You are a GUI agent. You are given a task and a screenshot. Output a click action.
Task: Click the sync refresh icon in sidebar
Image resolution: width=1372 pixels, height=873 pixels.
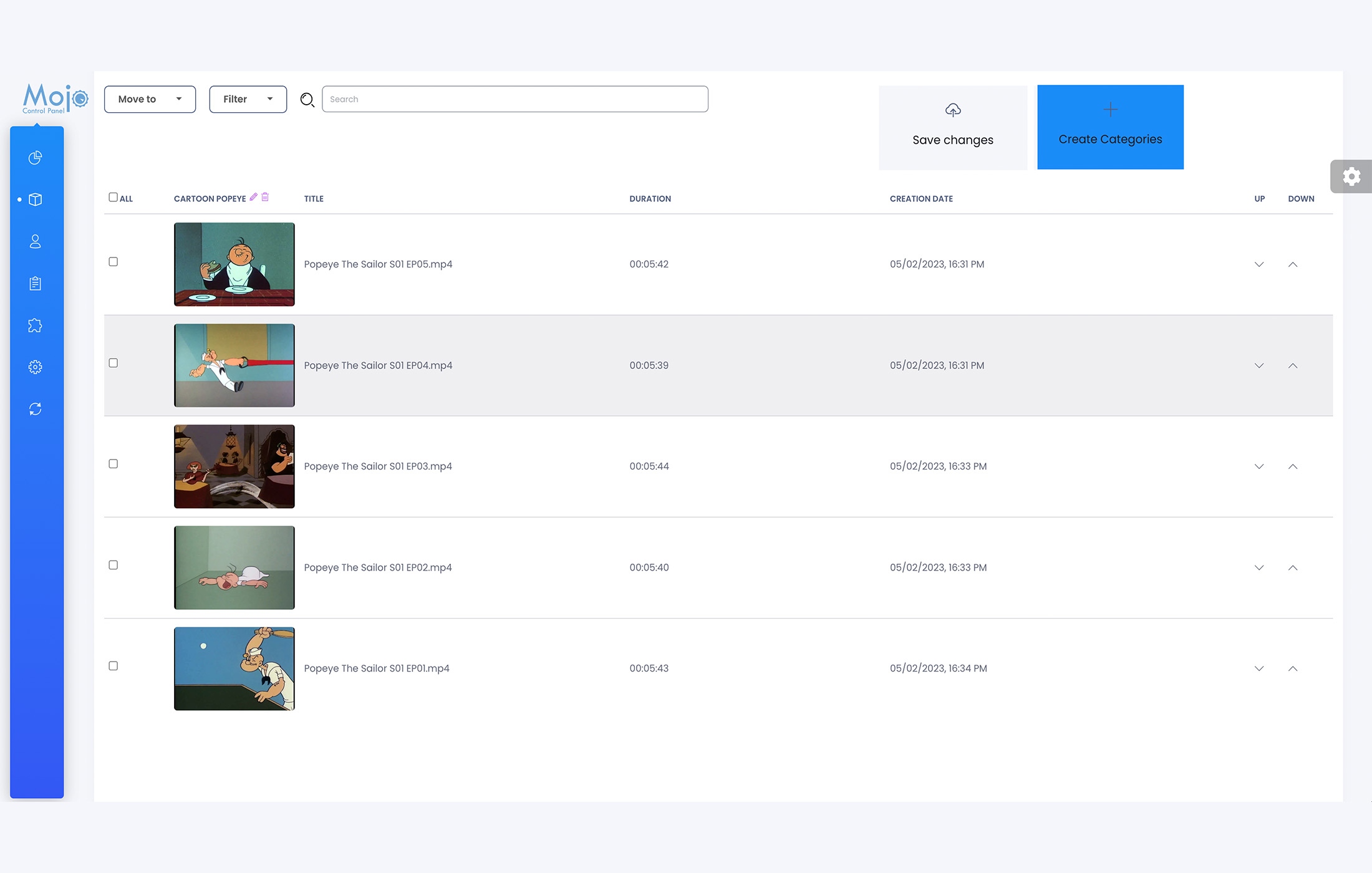[35, 408]
